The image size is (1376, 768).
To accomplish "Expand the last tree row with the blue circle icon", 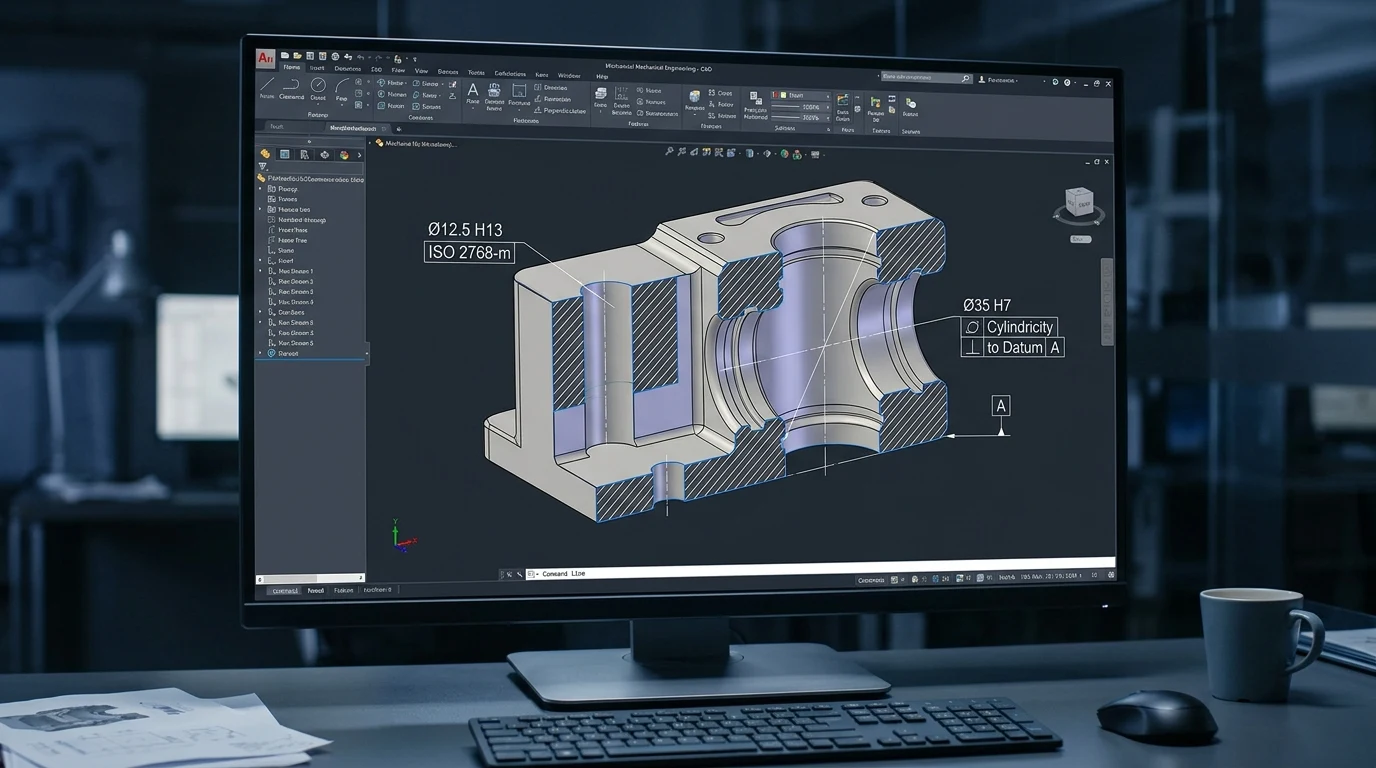I will (261, 353).
